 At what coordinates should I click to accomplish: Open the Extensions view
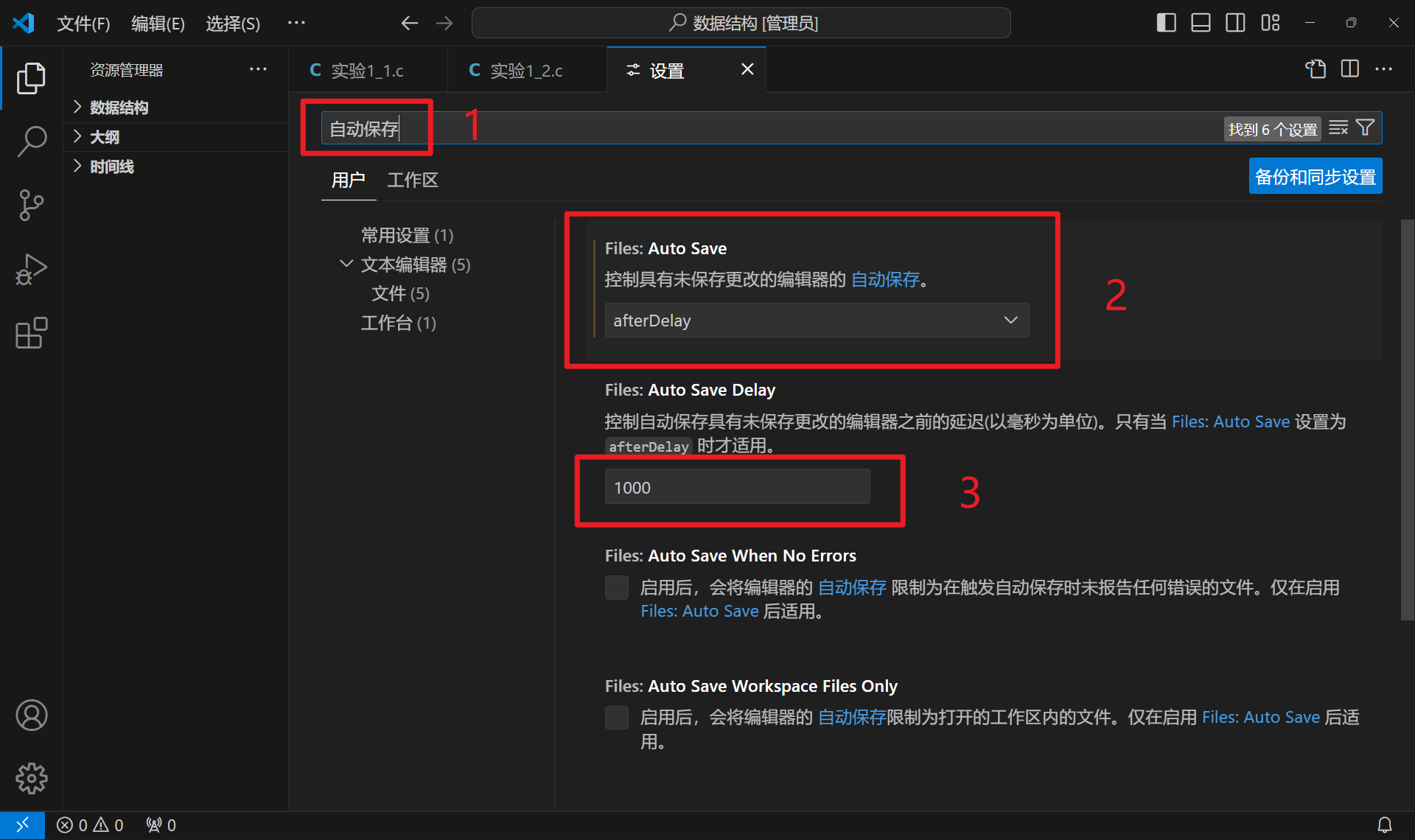31,333
